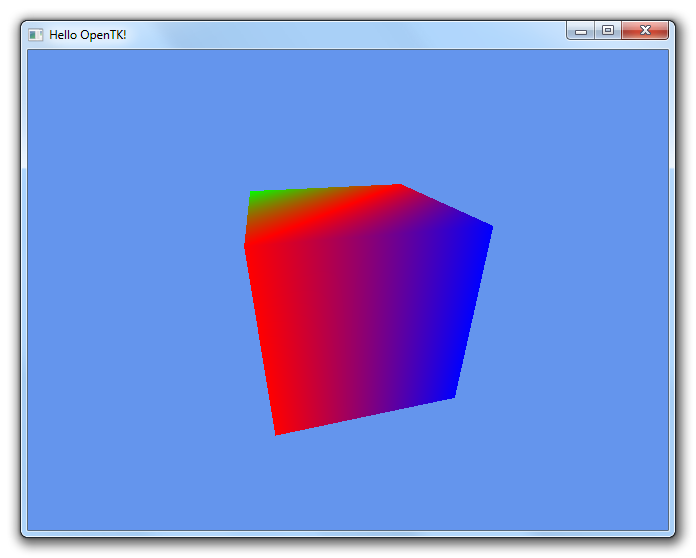Image resolution: width=696 pixels, height=558 pixels.
Task: Click the cube's top-right blue vertex
Action: tap(490, 228)
